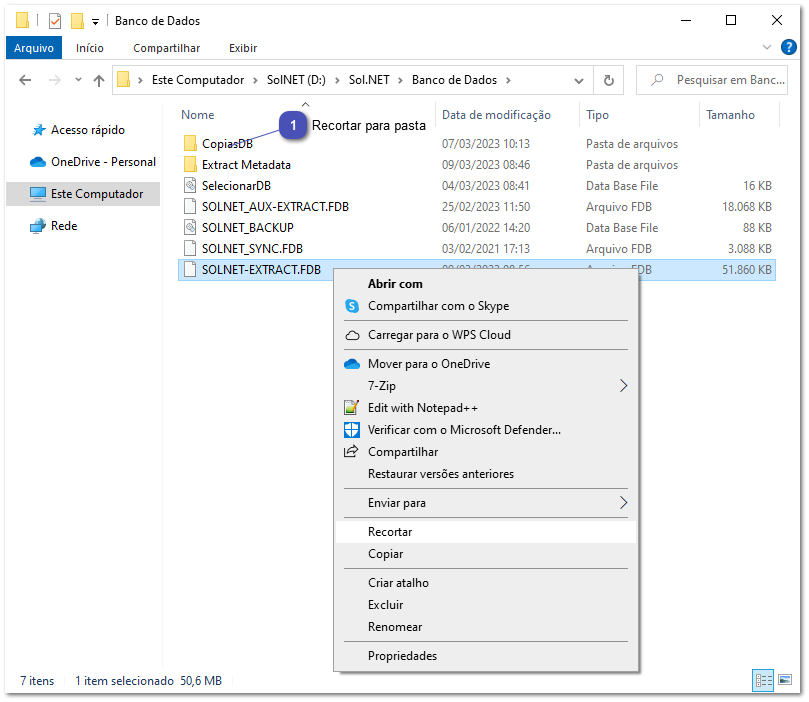Viewport: 809px width, 702px height.
Task: Refresh the folder with the refresh icon
Action: coord(610,80)
